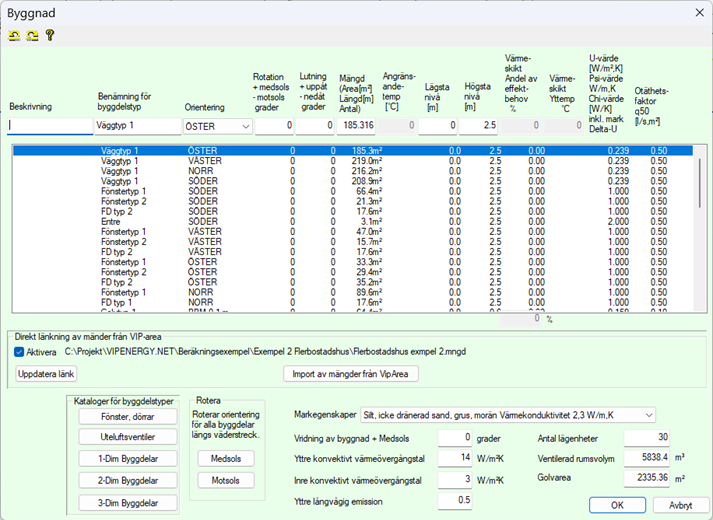Open the 2-Dim Byggdelar catalog
713x520 pixels.
point(126,481)
